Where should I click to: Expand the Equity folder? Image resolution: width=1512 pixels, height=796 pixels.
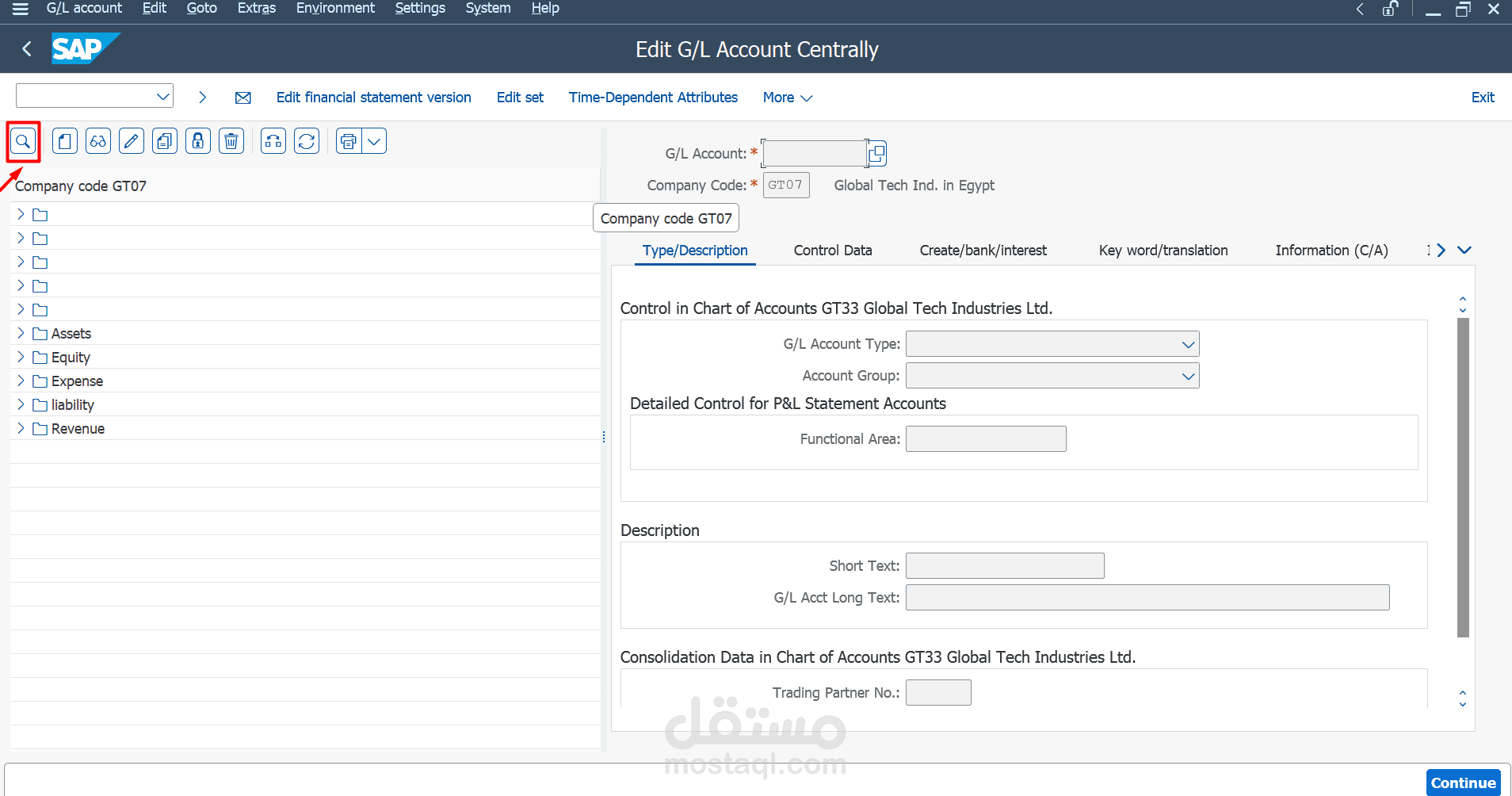coord(21,357)
